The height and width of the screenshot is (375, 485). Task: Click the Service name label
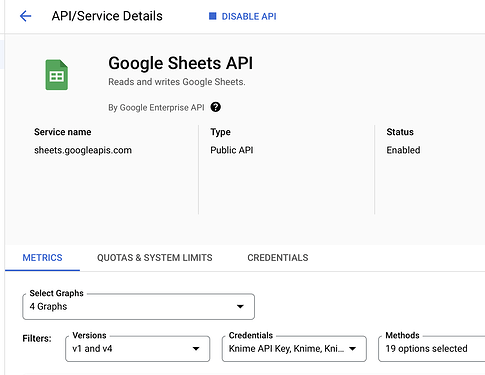[x=63, y=132]
